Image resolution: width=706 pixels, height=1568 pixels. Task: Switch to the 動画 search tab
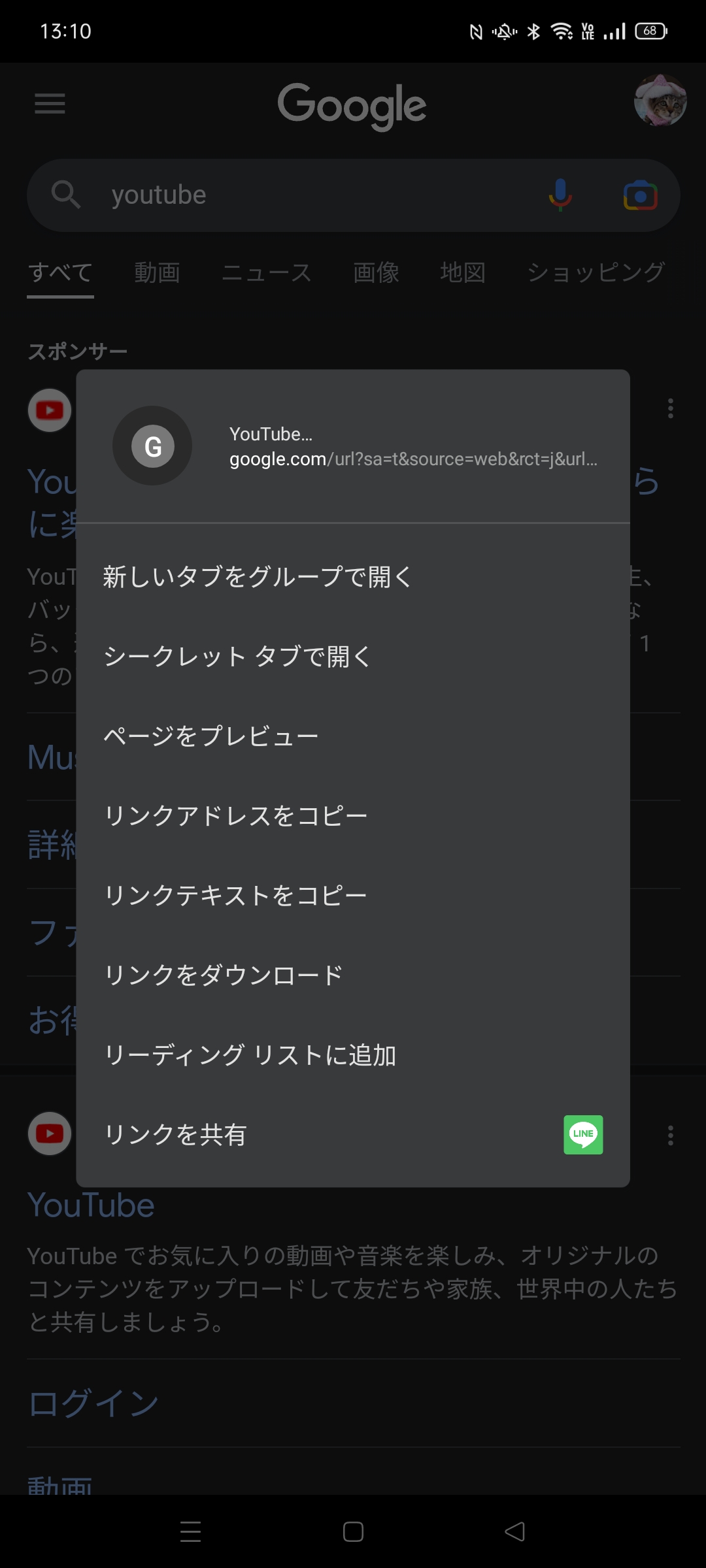click(x=157, y=272)
